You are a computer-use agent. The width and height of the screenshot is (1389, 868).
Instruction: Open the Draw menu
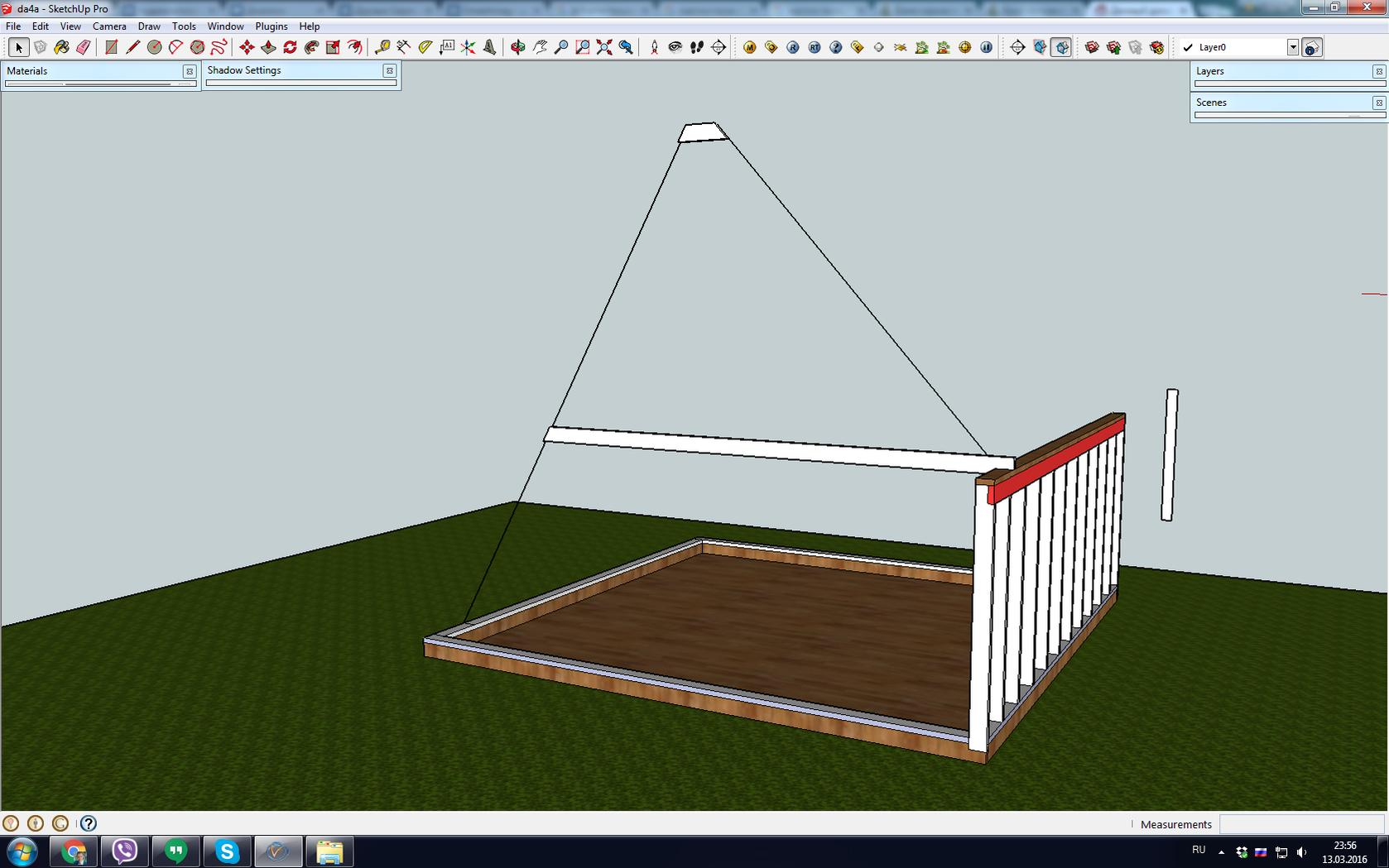149,26
